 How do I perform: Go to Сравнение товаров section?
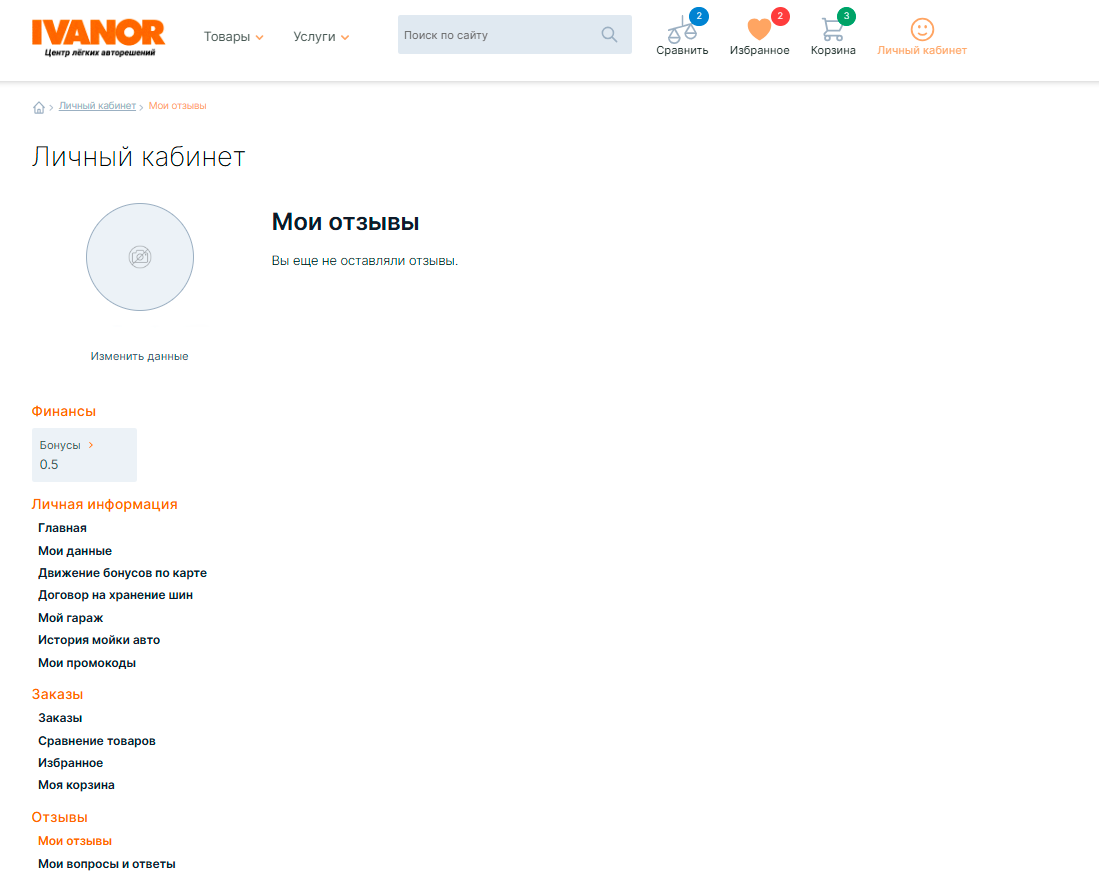97,741
